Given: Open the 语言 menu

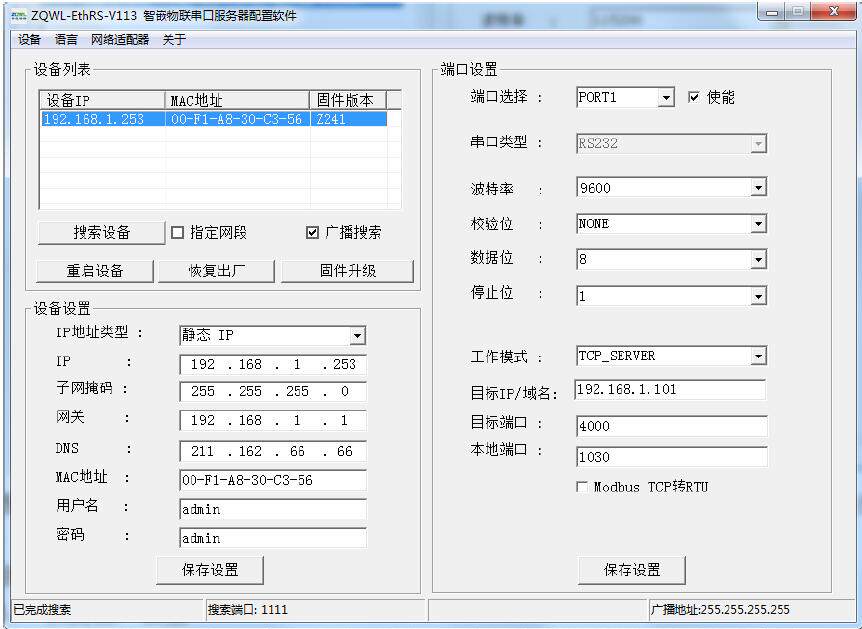Looking at the screenshot, I should pyautogui.click(x=66, y=40).
